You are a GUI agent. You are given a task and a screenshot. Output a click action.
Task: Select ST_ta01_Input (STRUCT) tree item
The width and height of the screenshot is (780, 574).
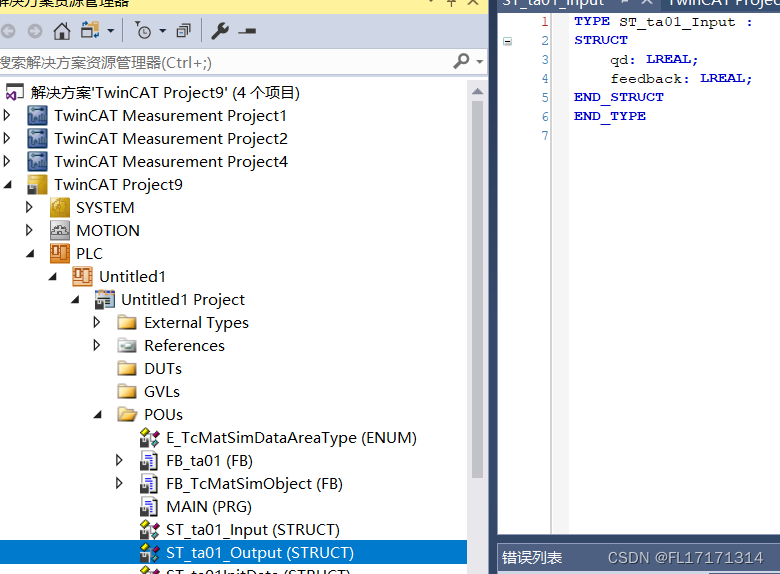point(253,530)
